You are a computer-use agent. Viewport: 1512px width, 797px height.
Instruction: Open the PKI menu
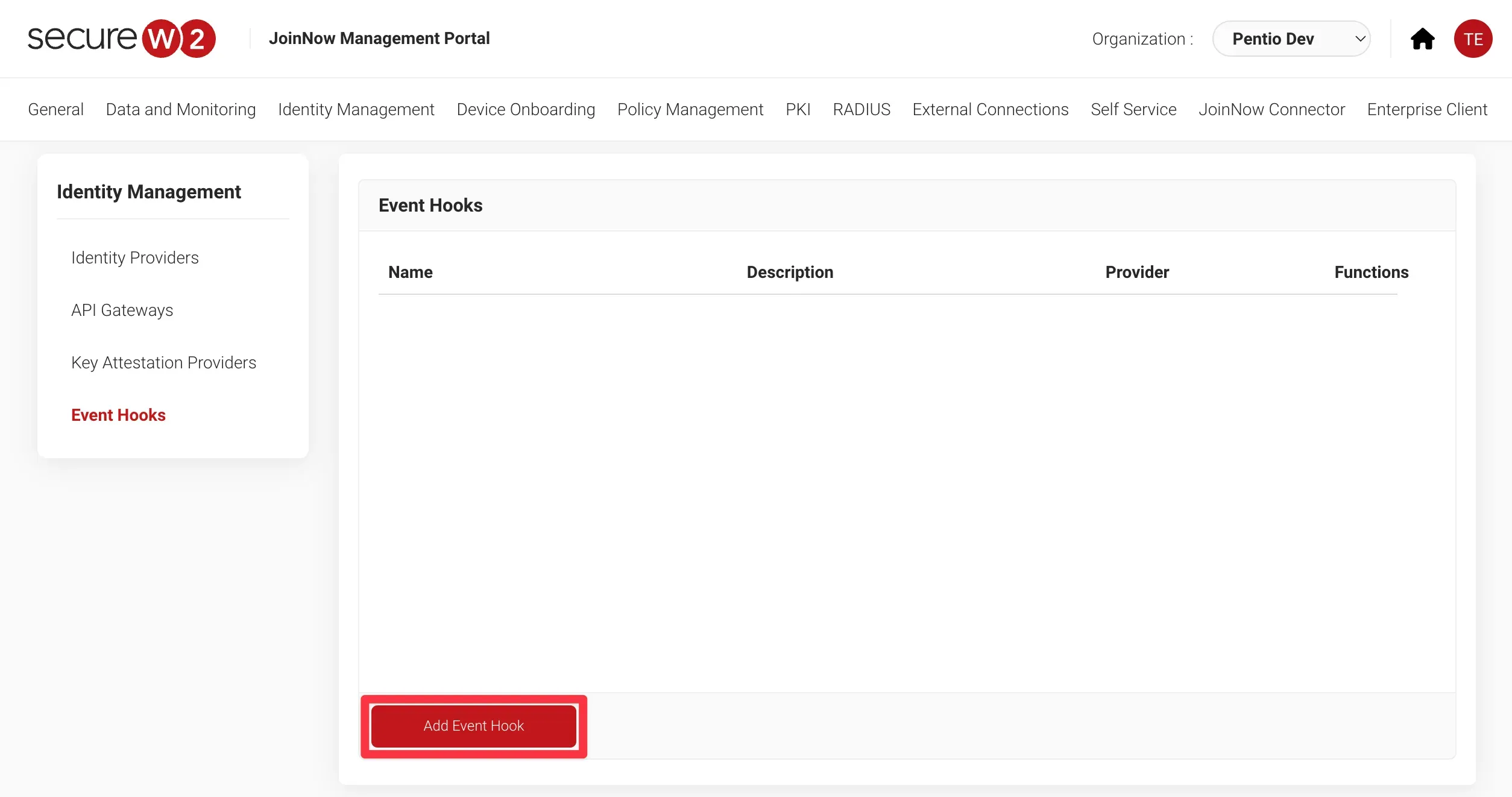point(798,110)
